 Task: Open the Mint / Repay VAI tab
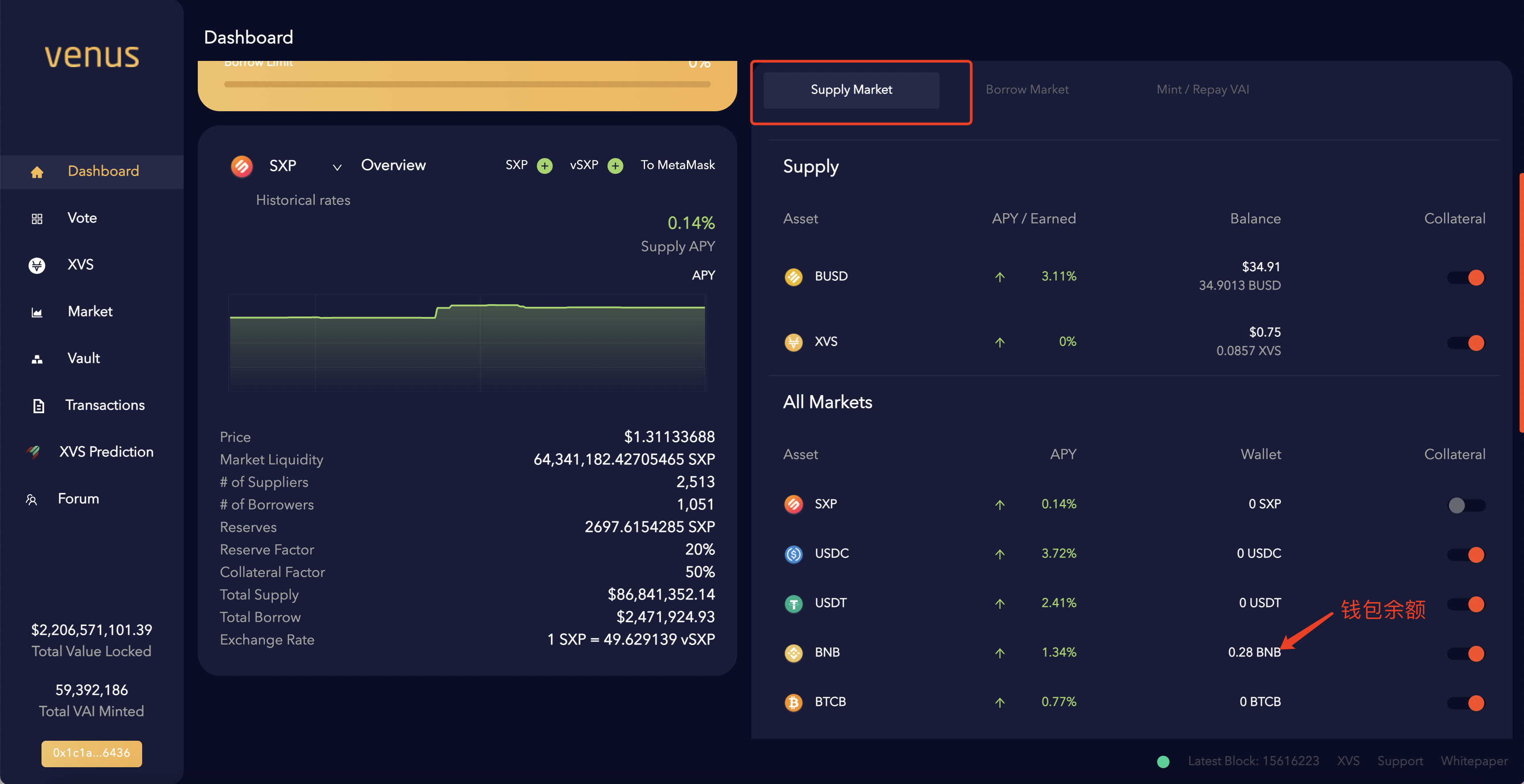point(1202,90)
